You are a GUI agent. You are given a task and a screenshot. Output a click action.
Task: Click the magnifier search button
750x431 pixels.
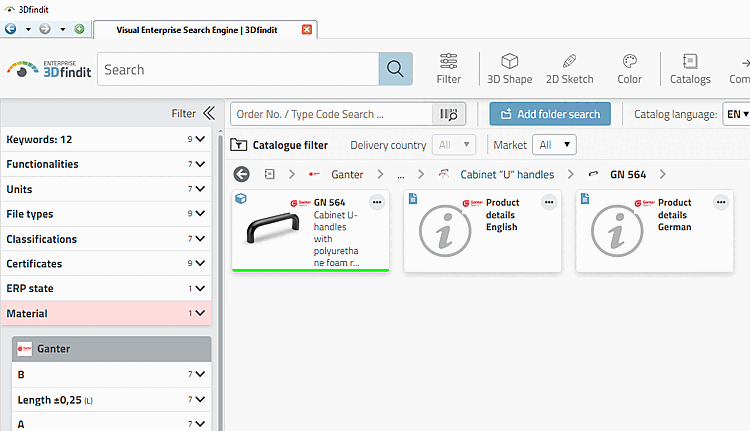[x=396, y=69]
